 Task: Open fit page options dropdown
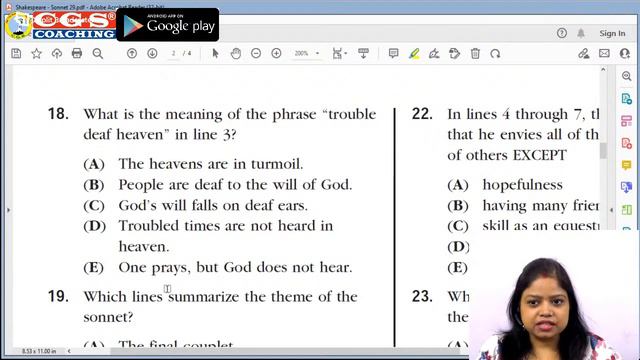point(340,53)
